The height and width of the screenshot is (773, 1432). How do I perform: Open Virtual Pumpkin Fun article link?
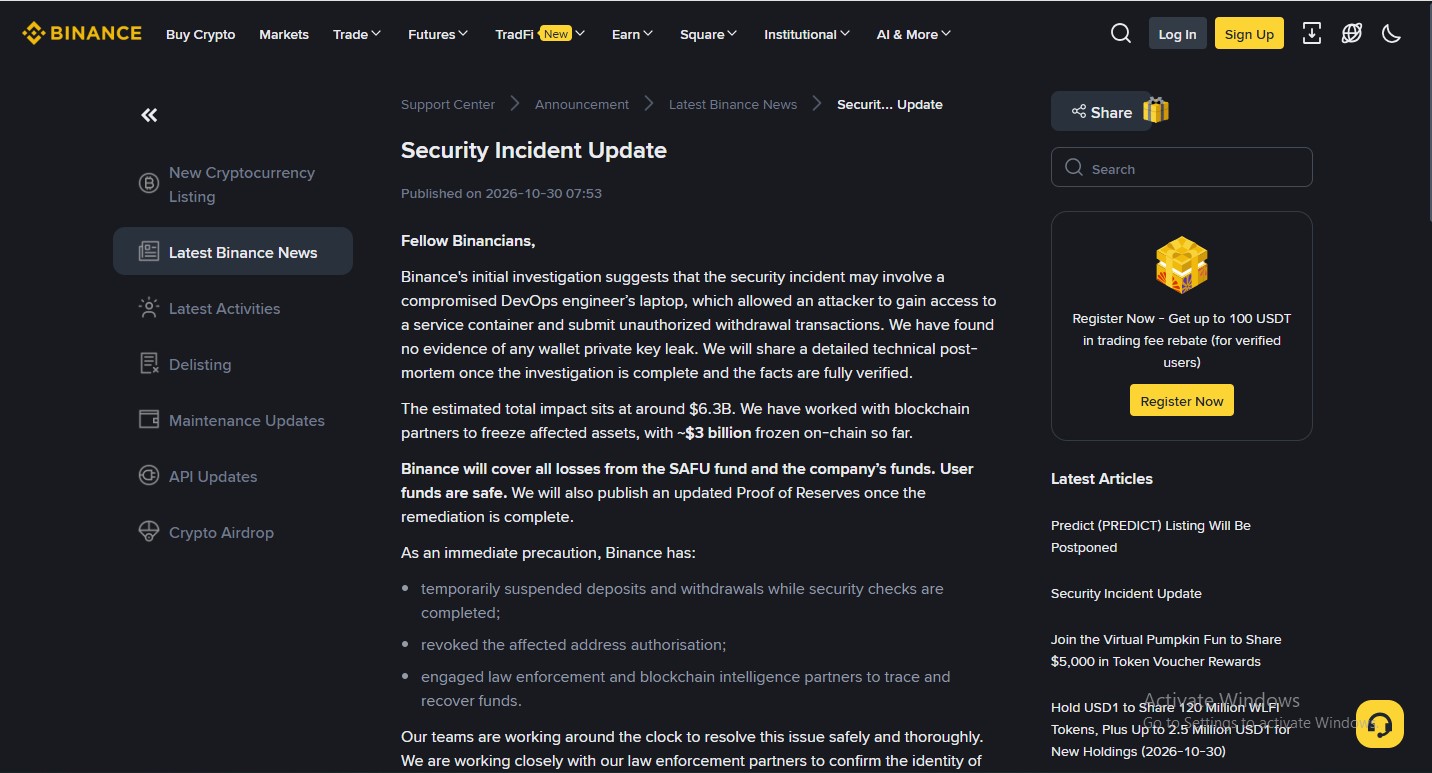coord(1166,650)
